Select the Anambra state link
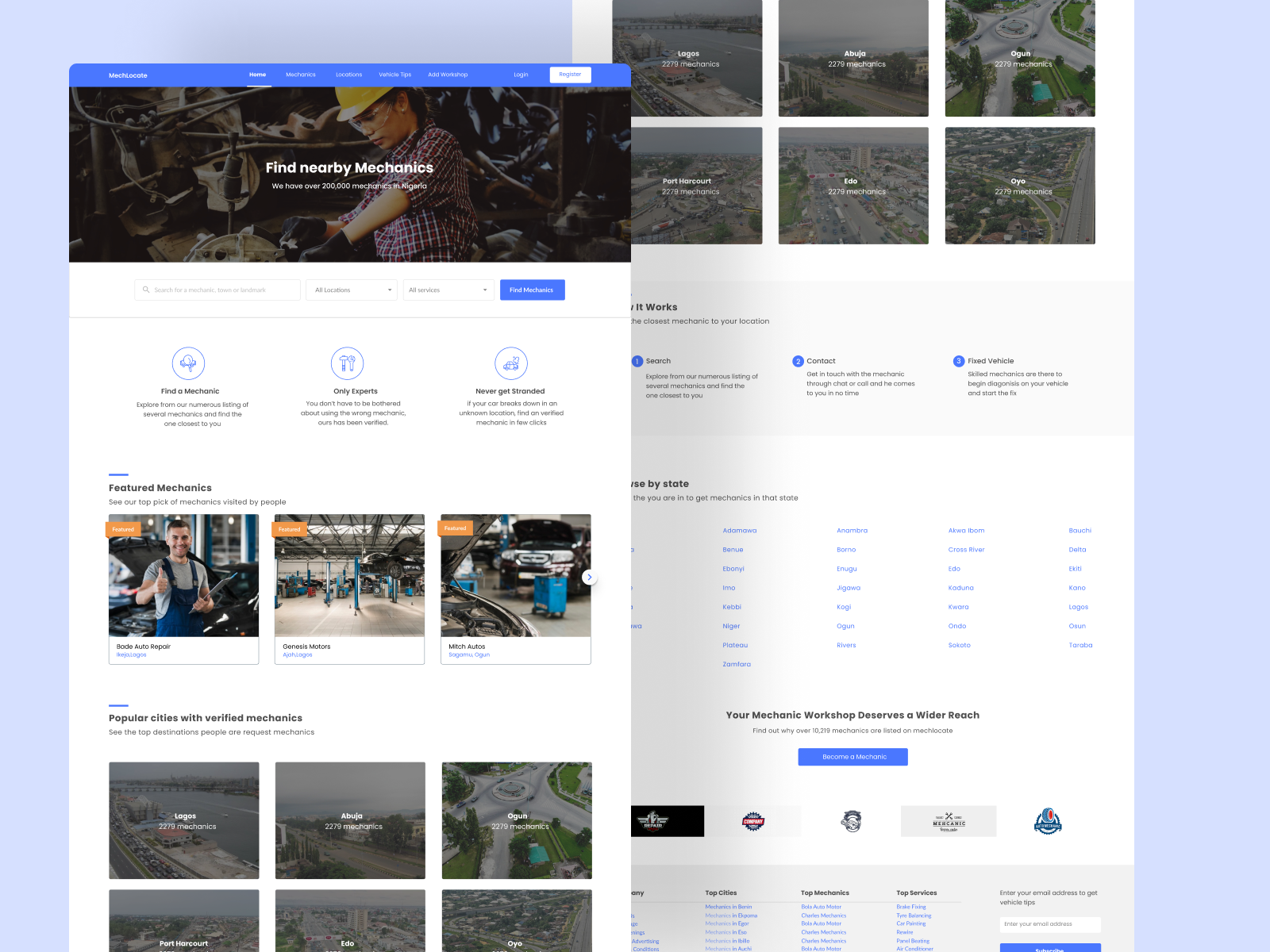 point(852,531)
